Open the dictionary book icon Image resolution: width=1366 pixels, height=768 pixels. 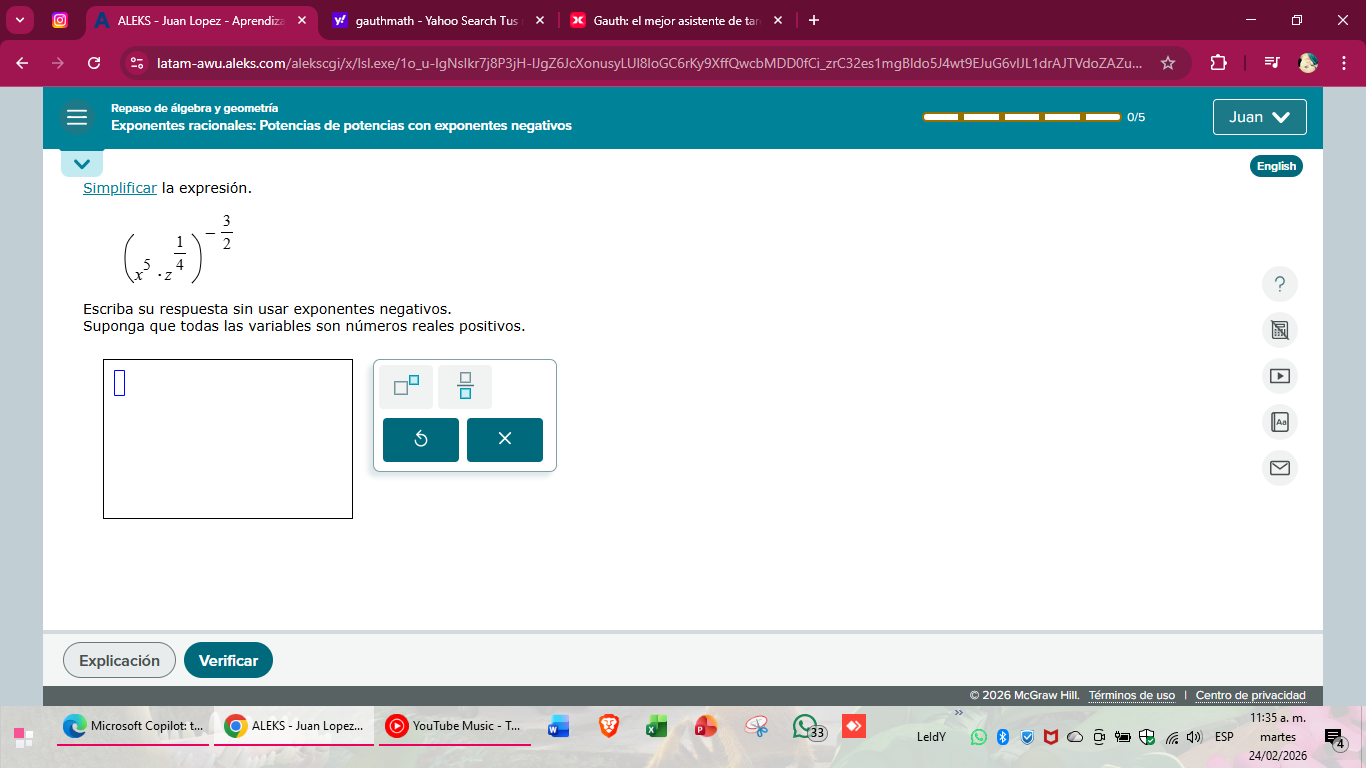(1279, 422)
